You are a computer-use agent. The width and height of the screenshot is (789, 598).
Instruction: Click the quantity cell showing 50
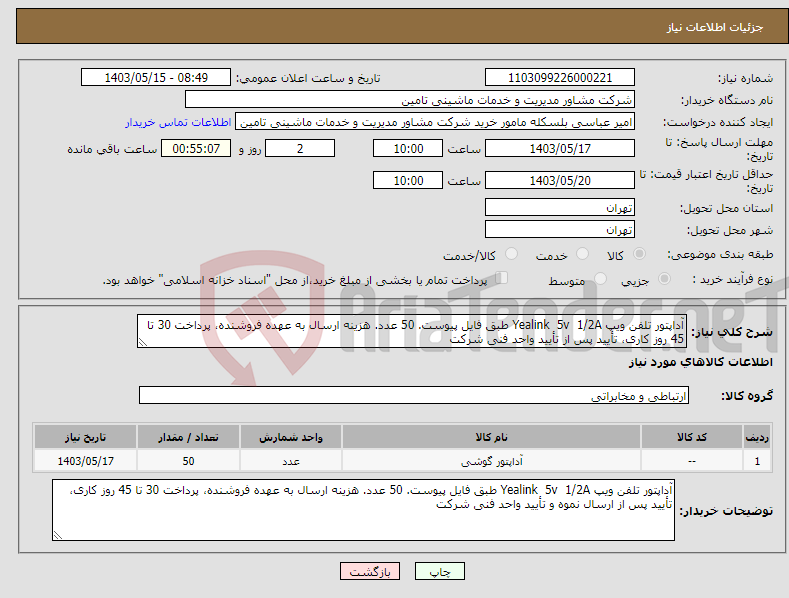[188, 461]
